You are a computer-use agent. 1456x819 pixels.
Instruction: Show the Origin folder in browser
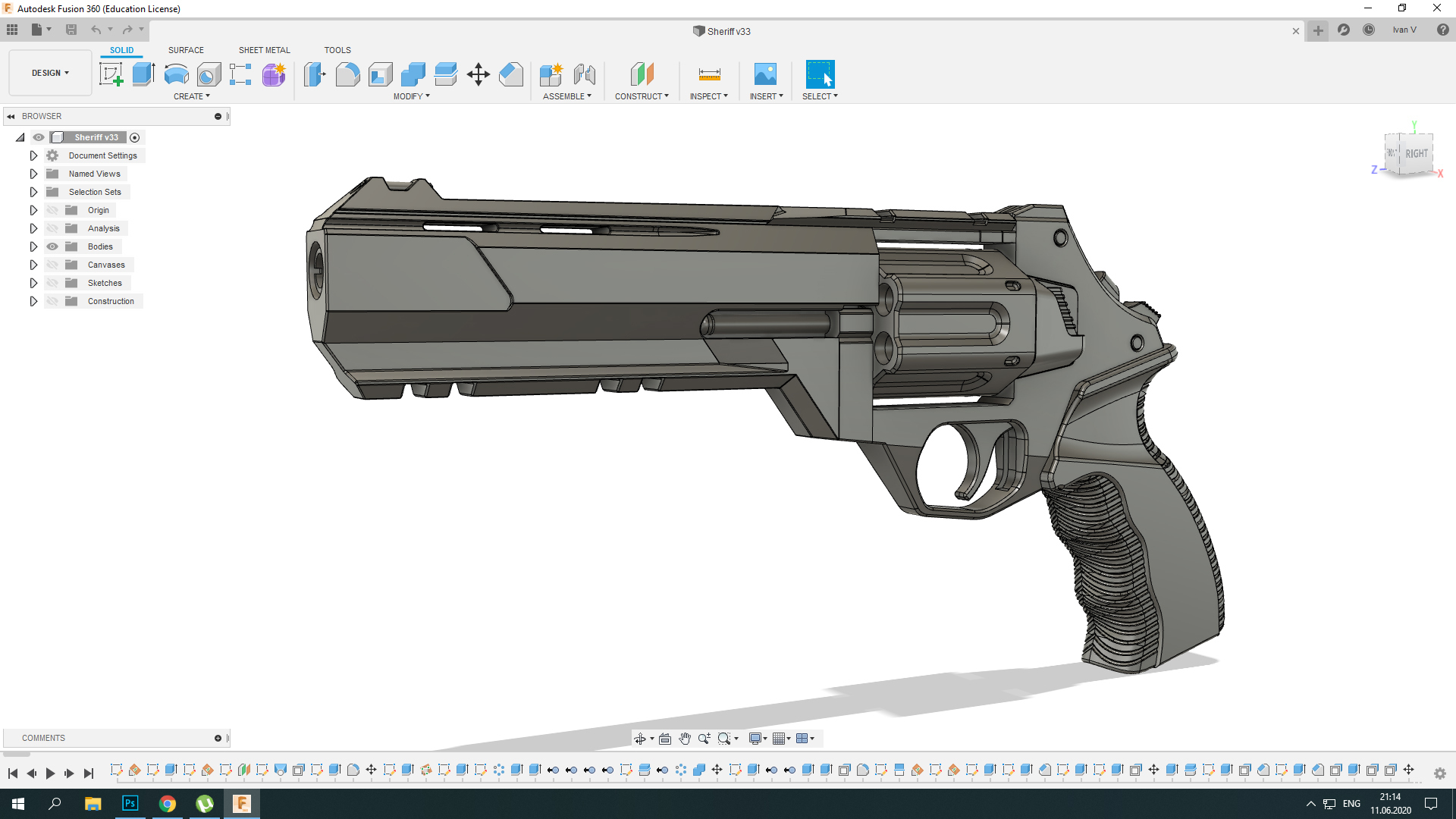[52, 210]
